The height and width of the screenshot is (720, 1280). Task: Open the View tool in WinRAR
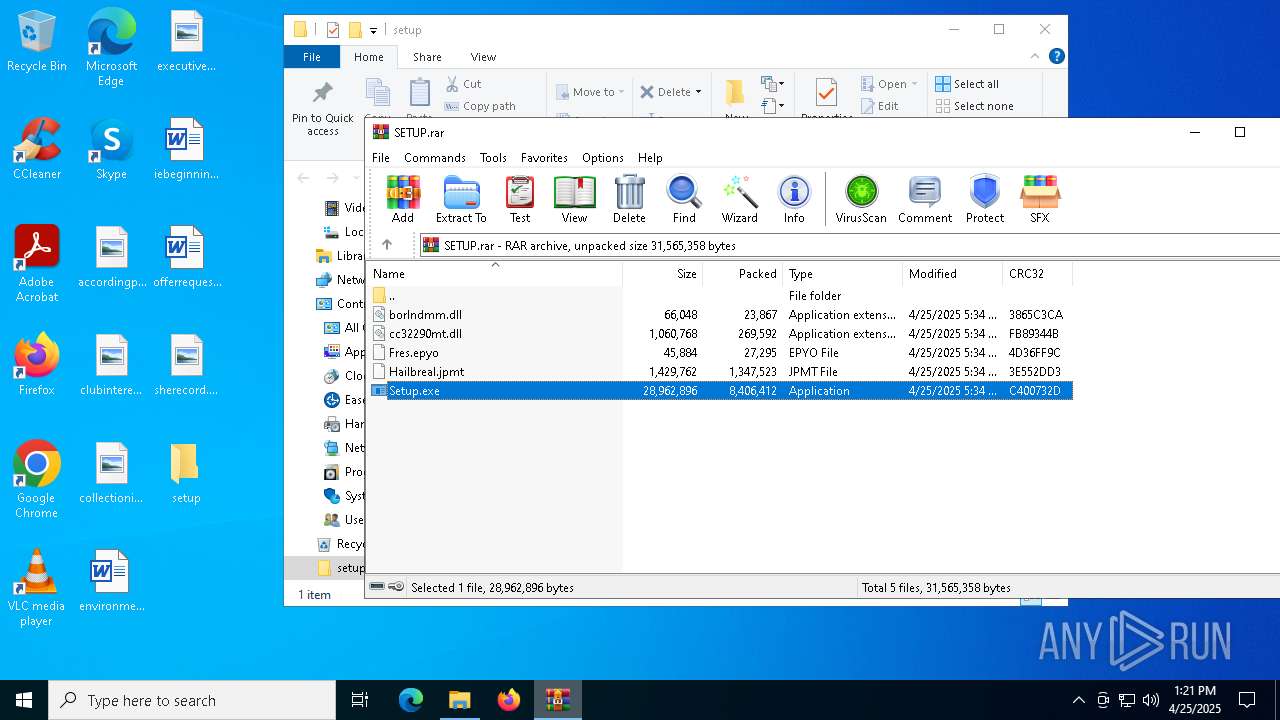point(574,199)
